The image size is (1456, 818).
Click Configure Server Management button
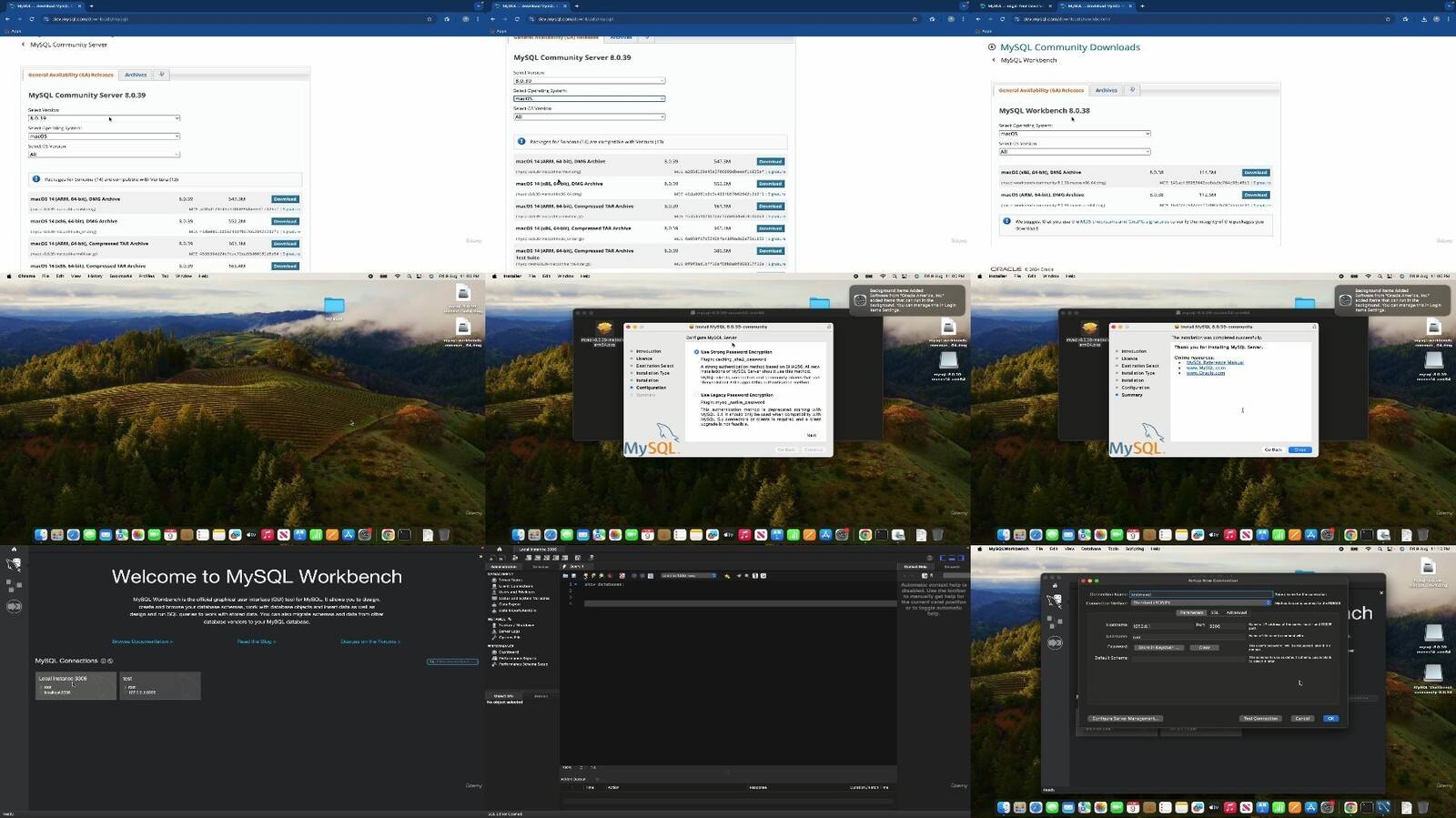tap(1126, 719)
